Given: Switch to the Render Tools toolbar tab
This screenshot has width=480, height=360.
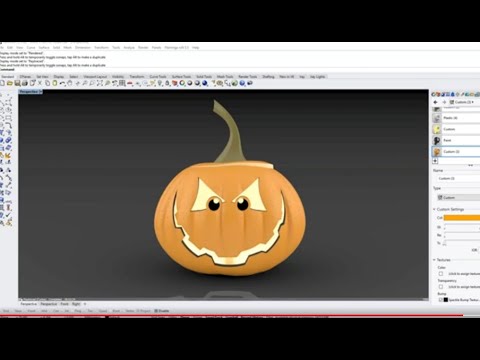Looking at the screenshot, I should point(248,77).
